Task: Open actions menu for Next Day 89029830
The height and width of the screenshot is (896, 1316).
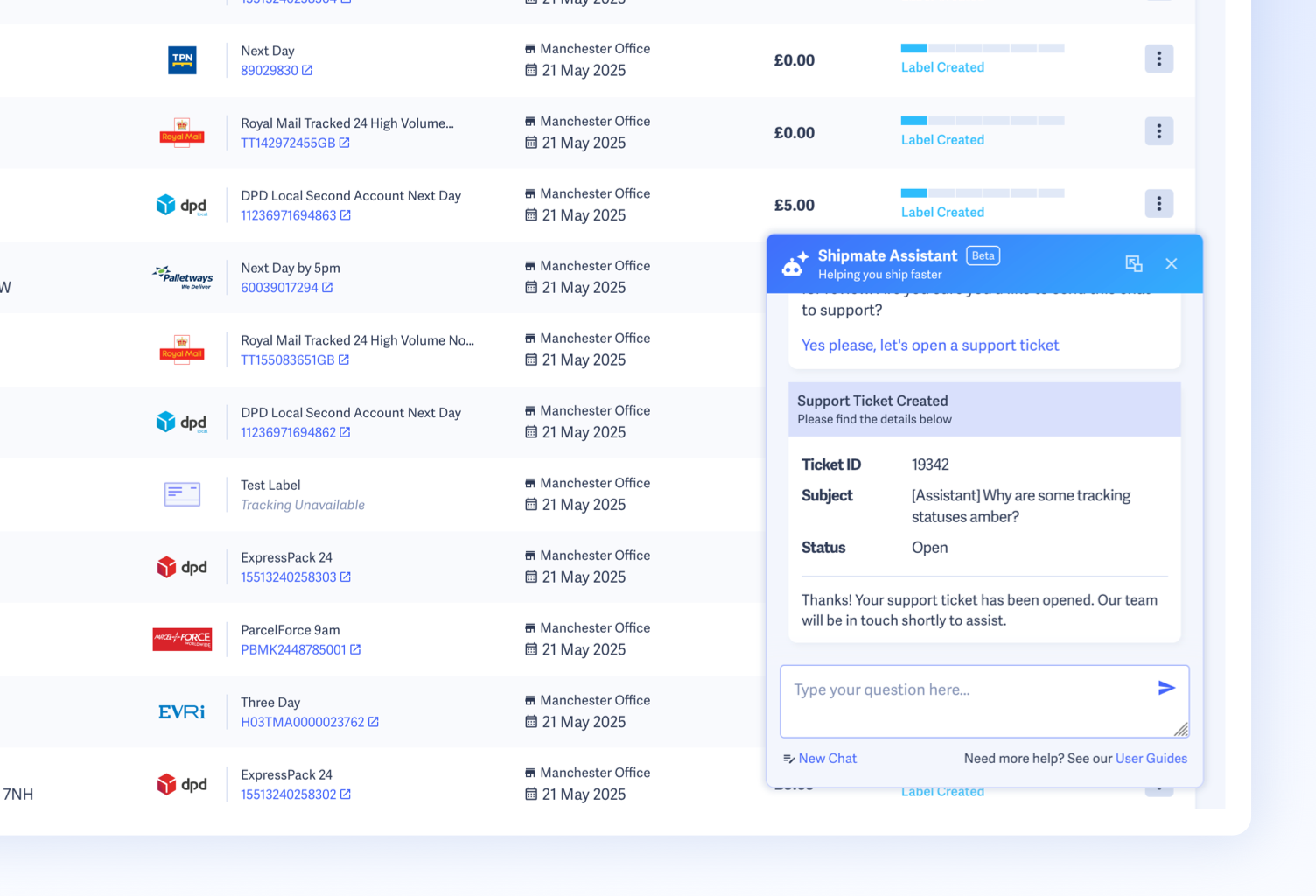Action: coord(1159,59)
